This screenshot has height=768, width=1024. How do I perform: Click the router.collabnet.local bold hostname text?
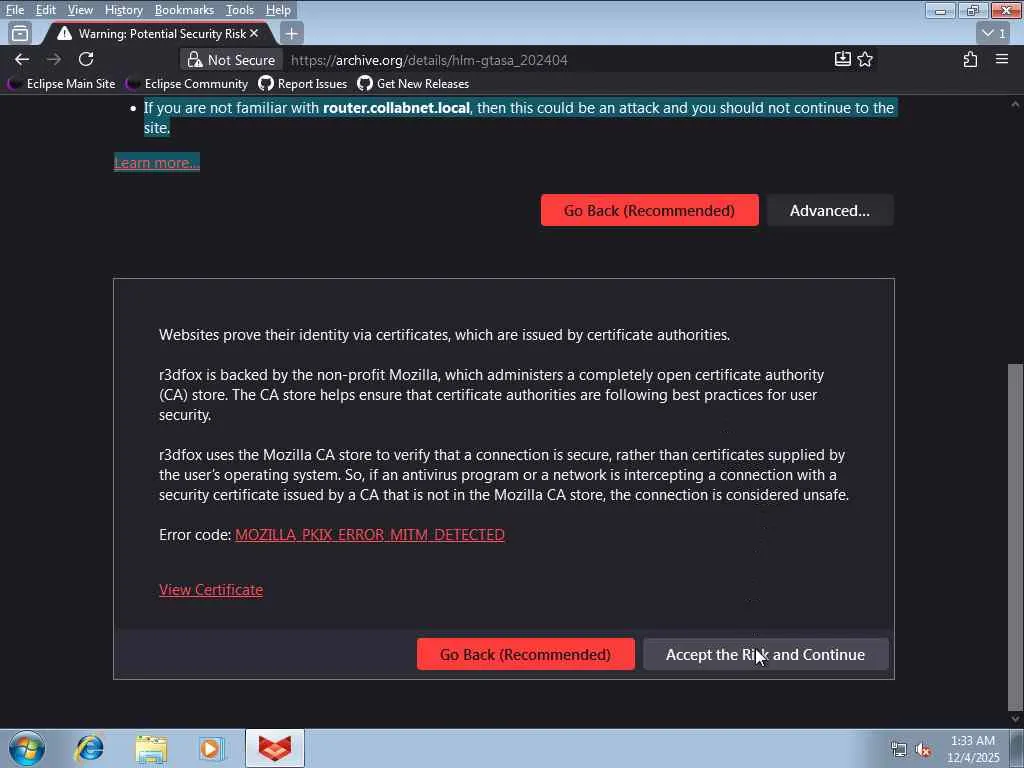pyautogui.click(x=396, y=108)
